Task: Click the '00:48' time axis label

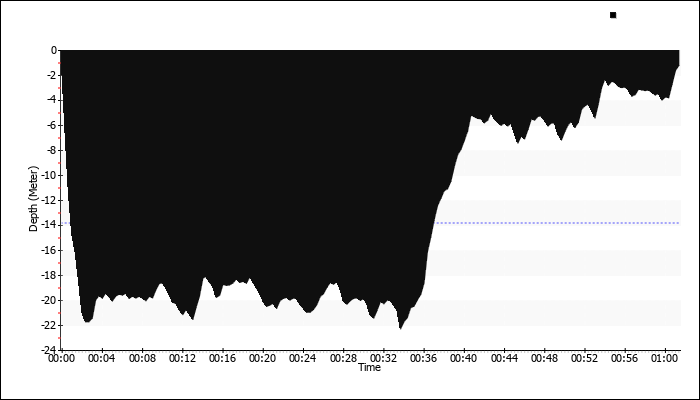Action: coord(545,358)
